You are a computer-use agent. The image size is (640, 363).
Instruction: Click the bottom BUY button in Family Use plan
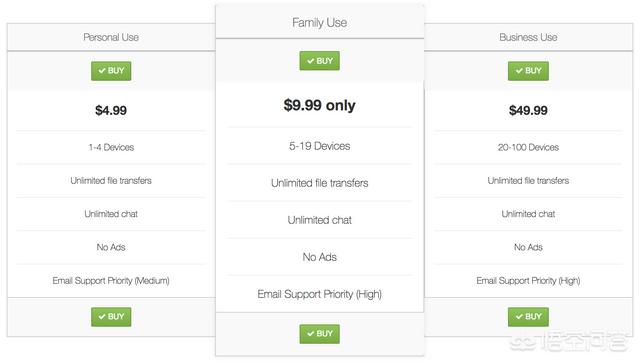[x=320, y=334]
